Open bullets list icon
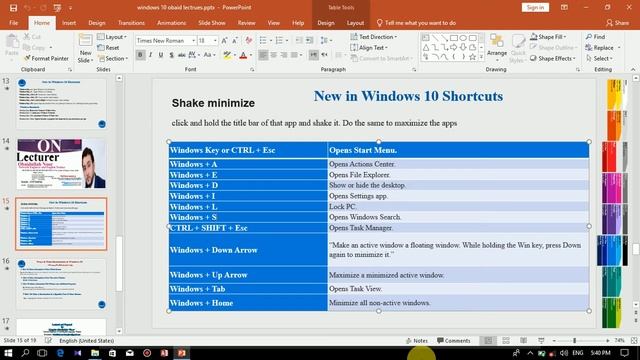 [x=263, y=40]
